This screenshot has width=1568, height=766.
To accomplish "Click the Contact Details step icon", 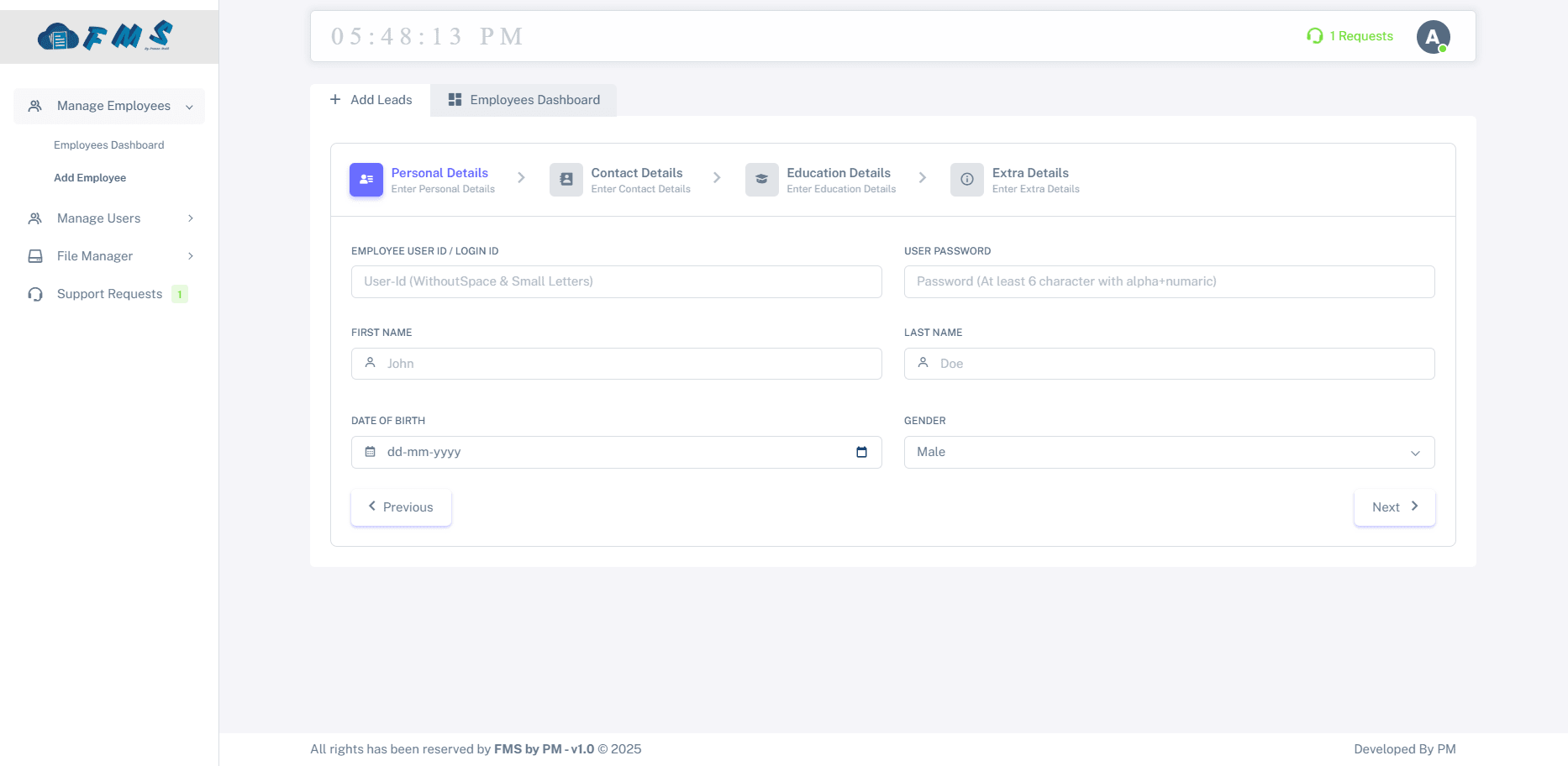I will [566, 179].
